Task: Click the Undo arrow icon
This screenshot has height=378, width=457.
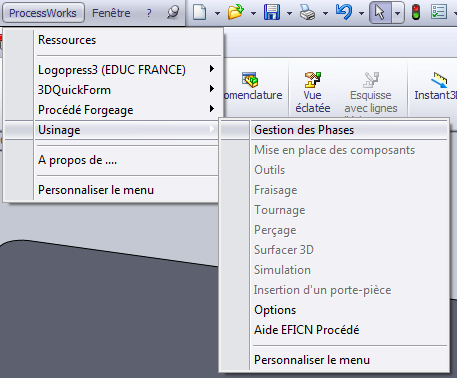Action: pyautogui.click(x=344, y=12)
